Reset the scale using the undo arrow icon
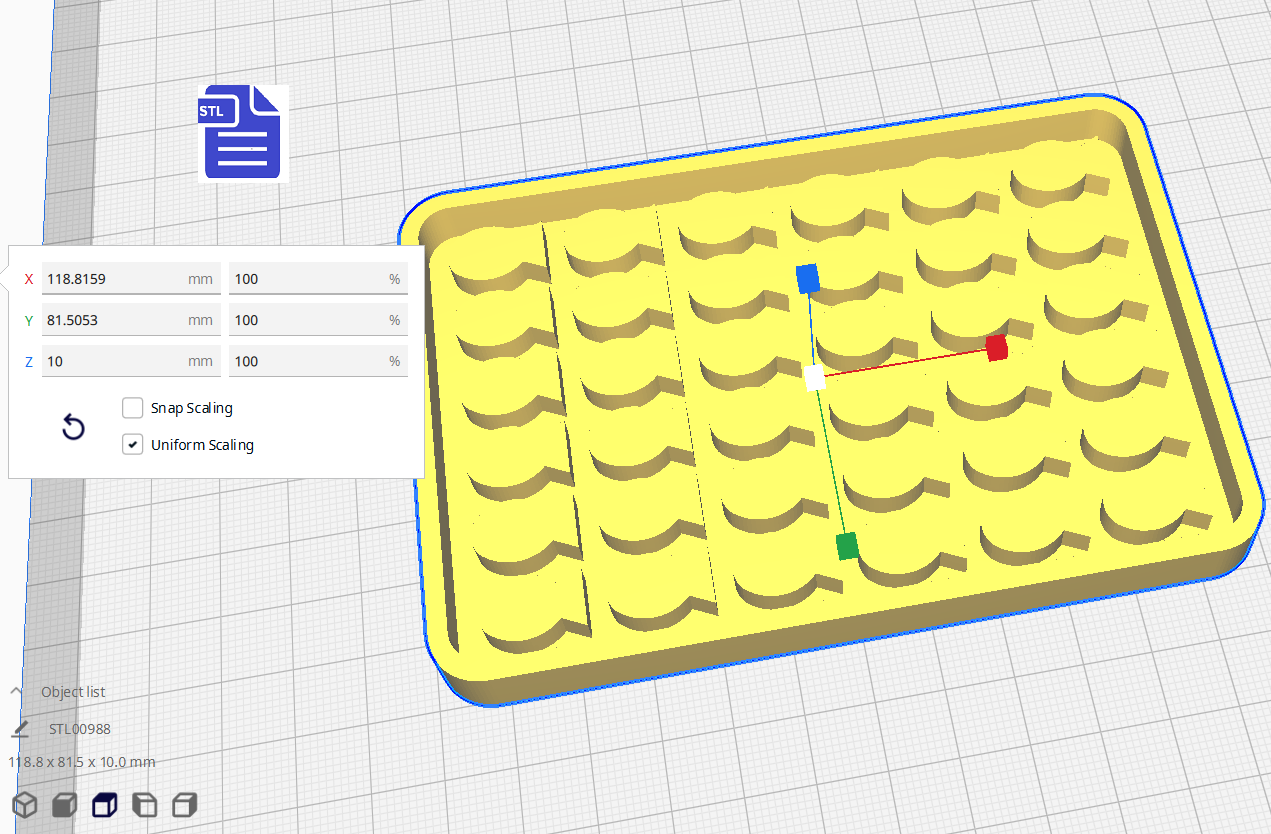Image resolution: width=1271 pixels, height=834 pixels. pos(73,427)
